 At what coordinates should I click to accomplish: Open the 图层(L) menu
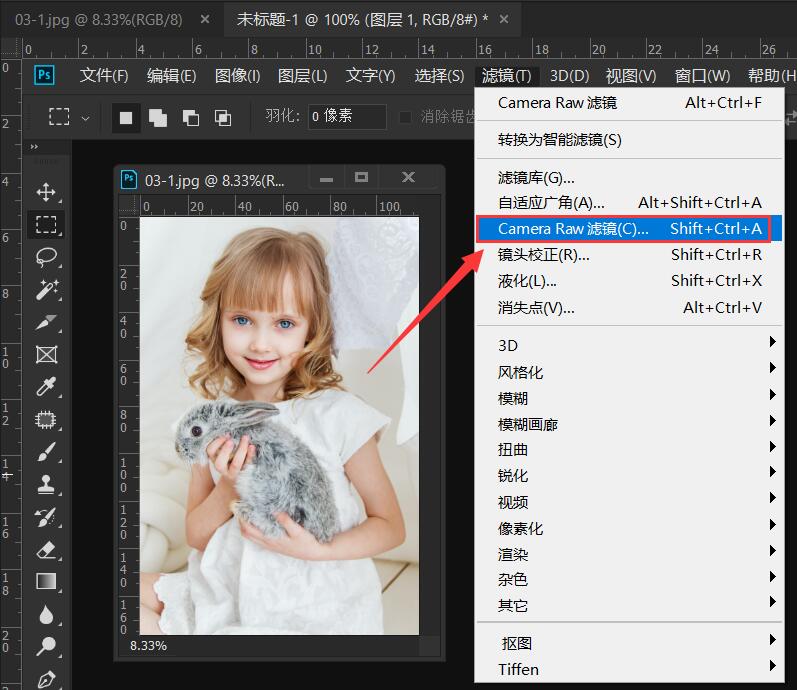[x=302, y=76]
